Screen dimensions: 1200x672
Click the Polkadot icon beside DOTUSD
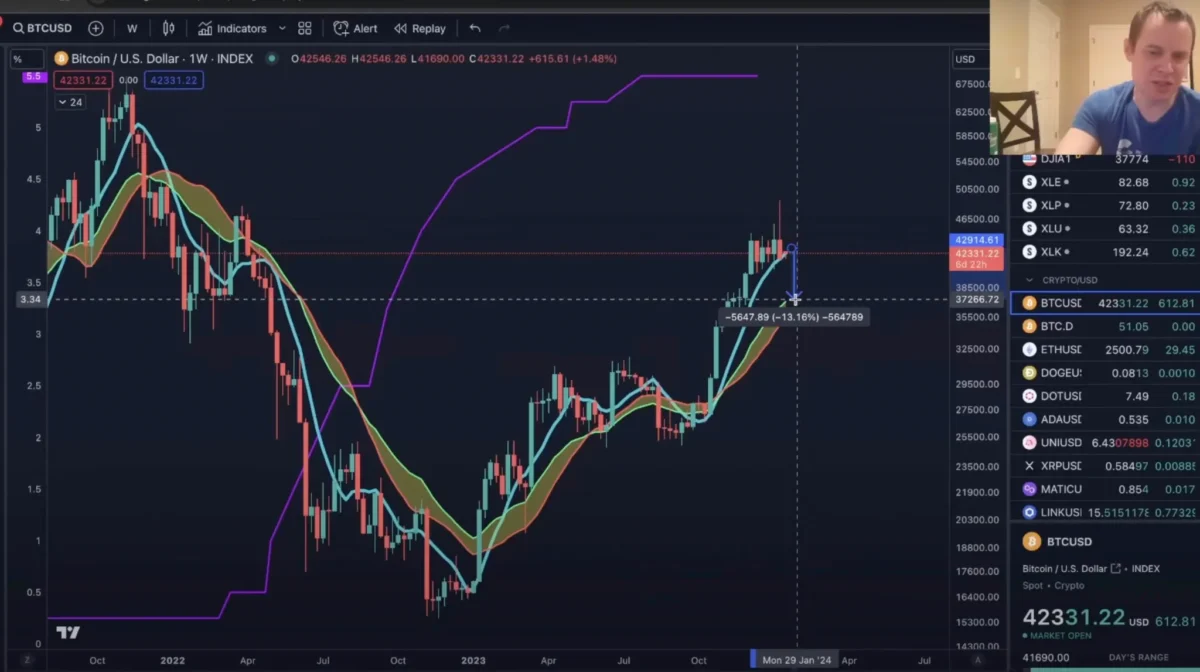click(1029, 396)
